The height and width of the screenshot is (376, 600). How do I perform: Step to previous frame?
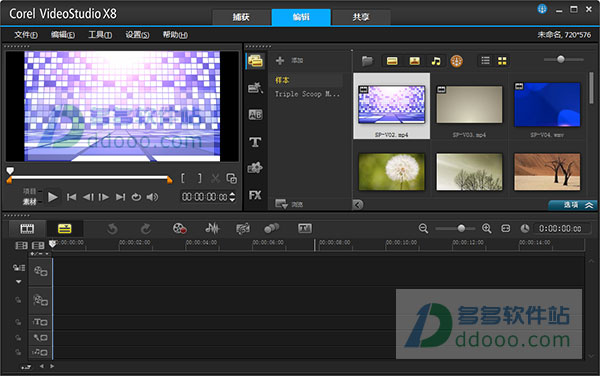[88, 197]
